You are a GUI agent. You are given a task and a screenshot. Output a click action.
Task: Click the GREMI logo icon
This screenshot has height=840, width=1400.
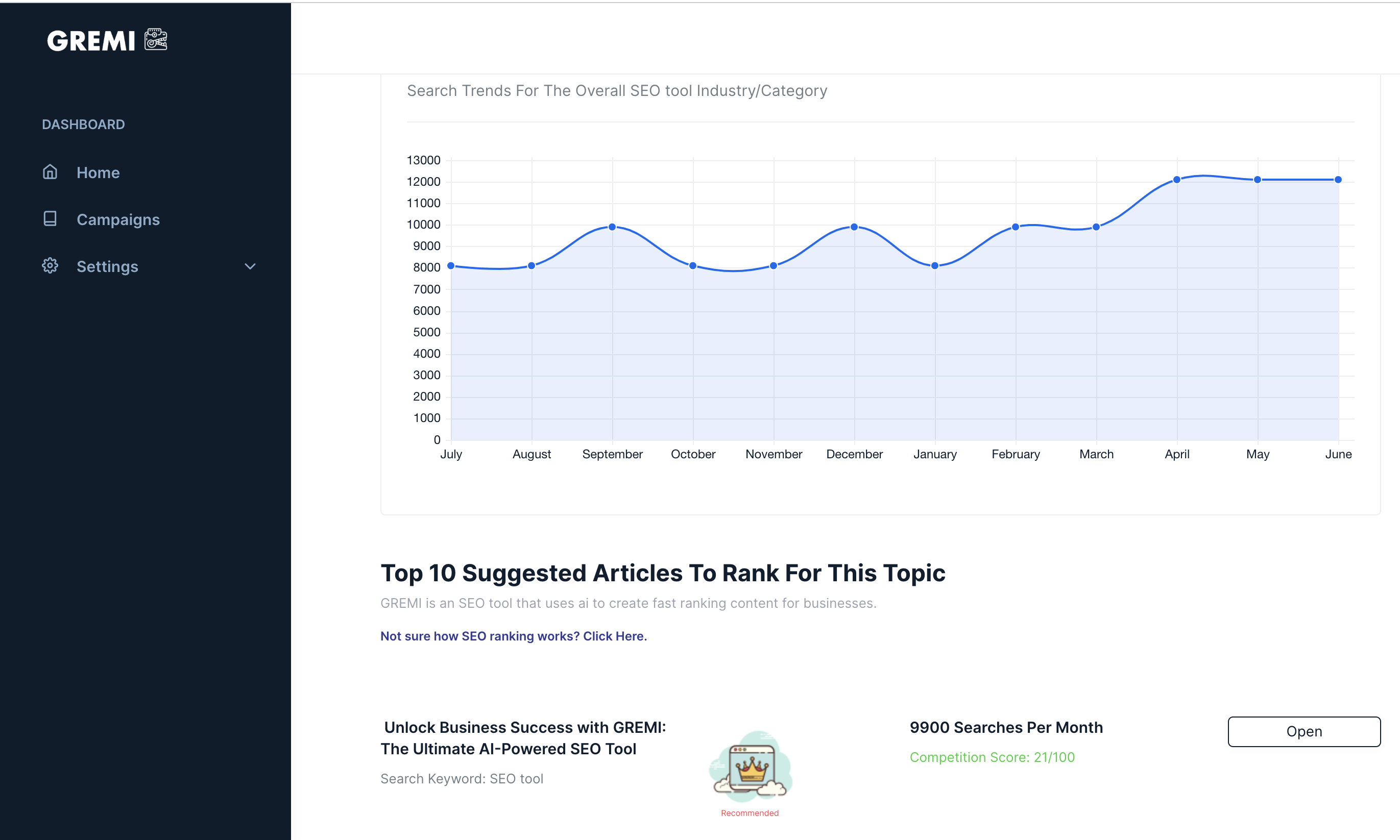156,40
